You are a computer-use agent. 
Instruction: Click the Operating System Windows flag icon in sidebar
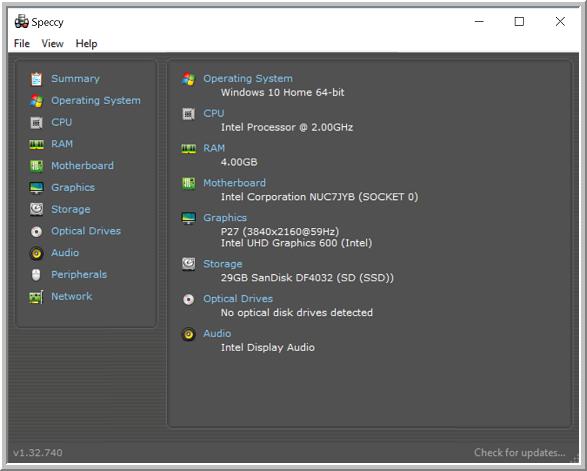pos(36,101)
